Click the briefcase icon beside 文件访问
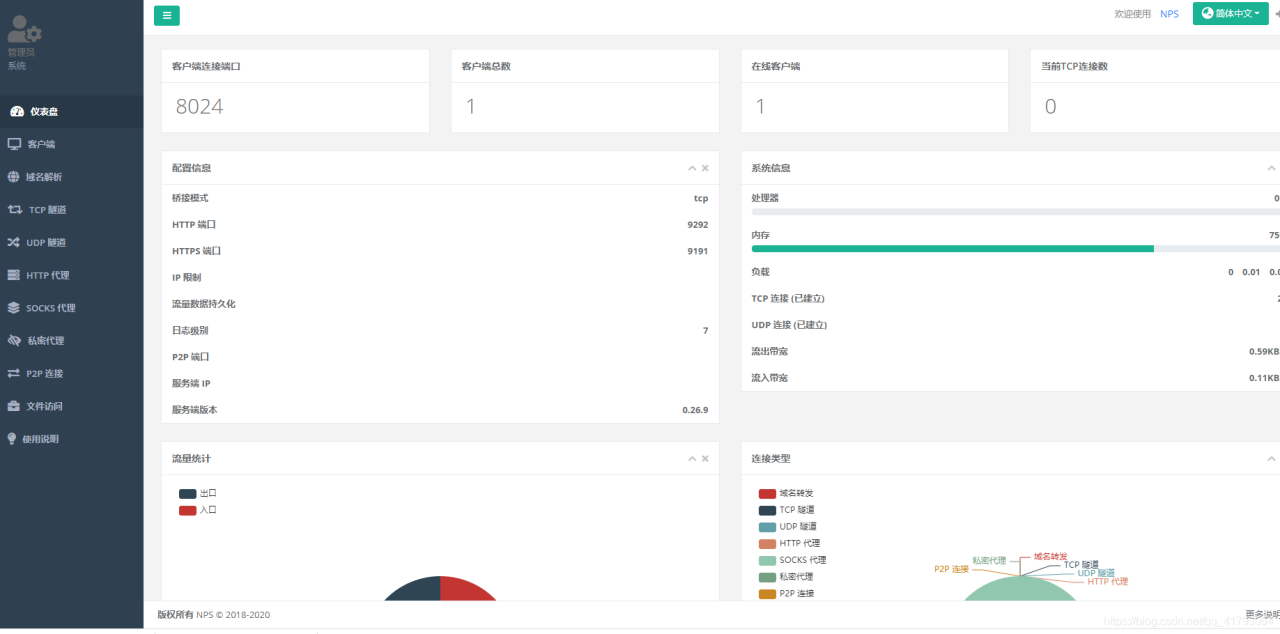1280x634 pixels. pos(14,406)
